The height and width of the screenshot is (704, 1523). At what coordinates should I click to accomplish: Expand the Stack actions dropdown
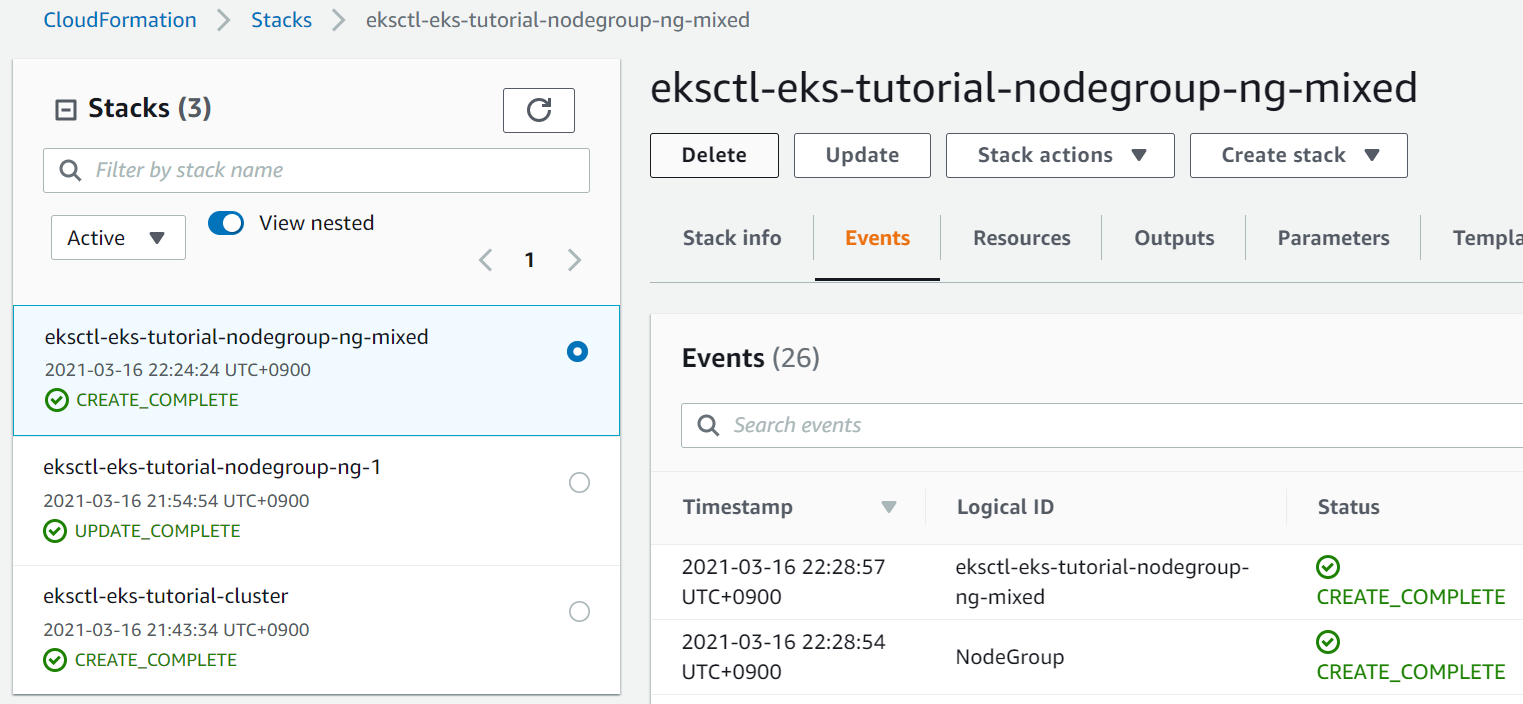tap(1060, 155)
